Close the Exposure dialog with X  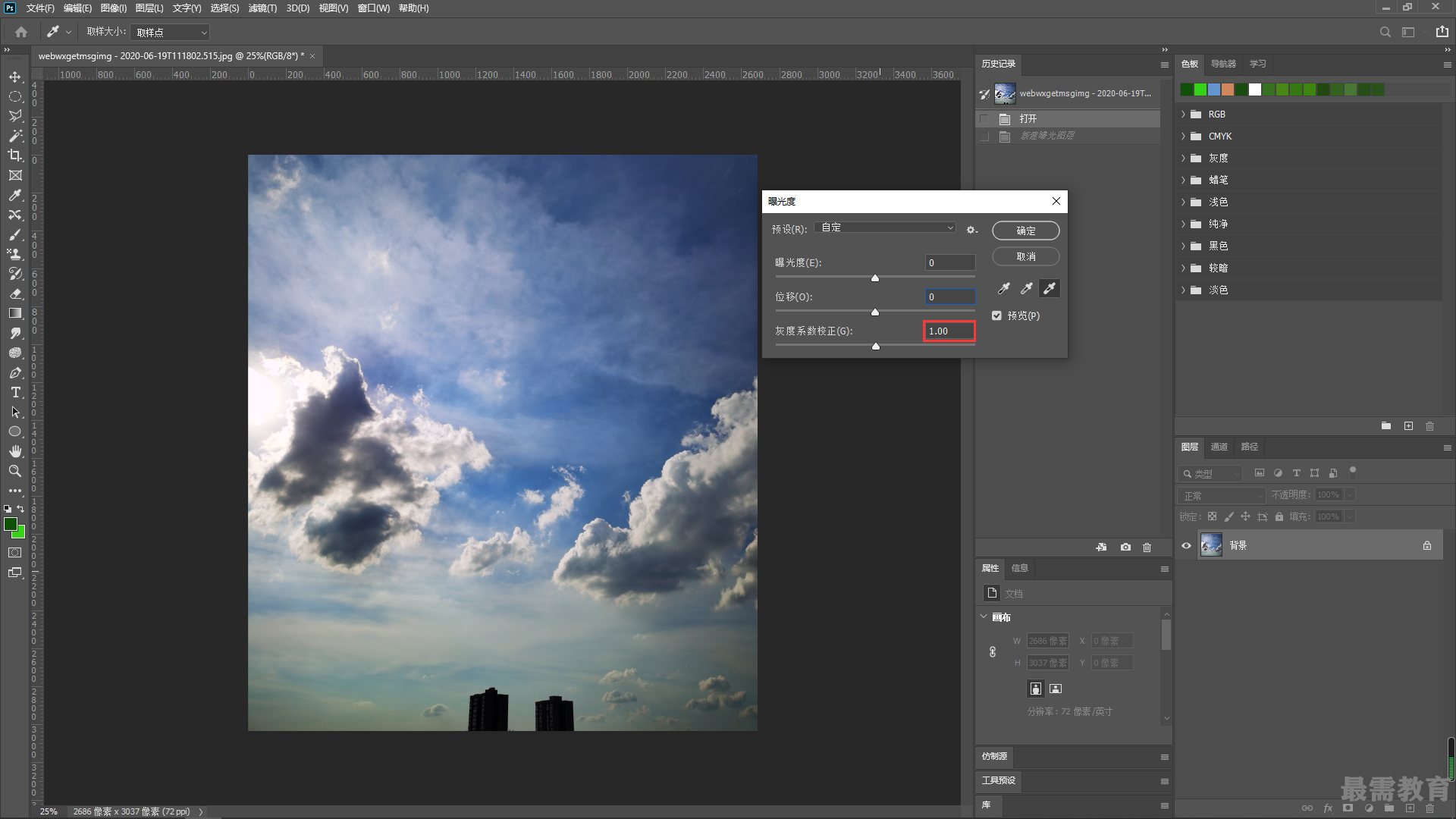point(1056,201)
